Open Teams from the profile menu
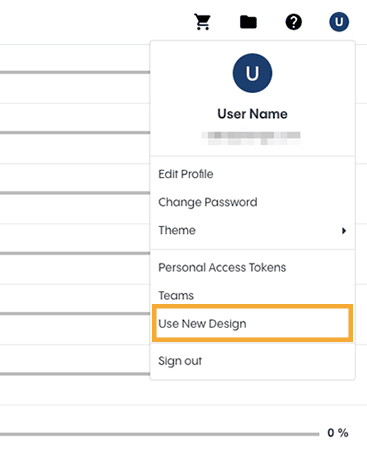Viewport: 367px width, 450px height. pos(176,296)
